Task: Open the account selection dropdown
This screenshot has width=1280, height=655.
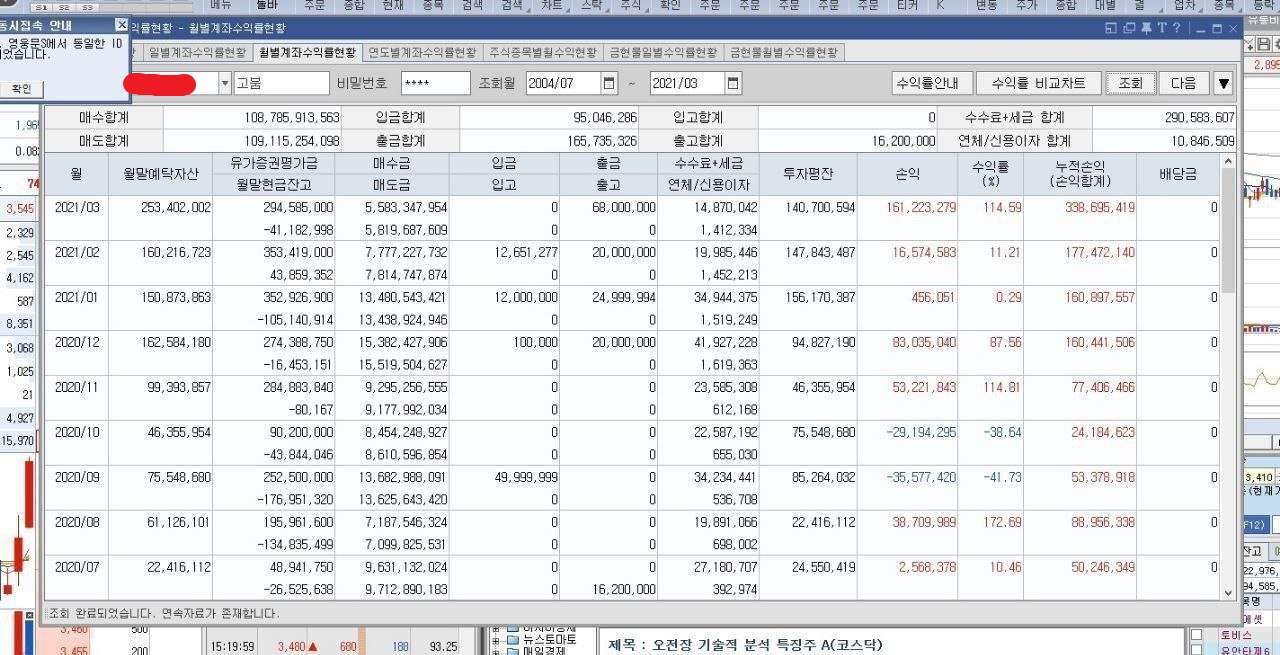Action: coord(223,83)
